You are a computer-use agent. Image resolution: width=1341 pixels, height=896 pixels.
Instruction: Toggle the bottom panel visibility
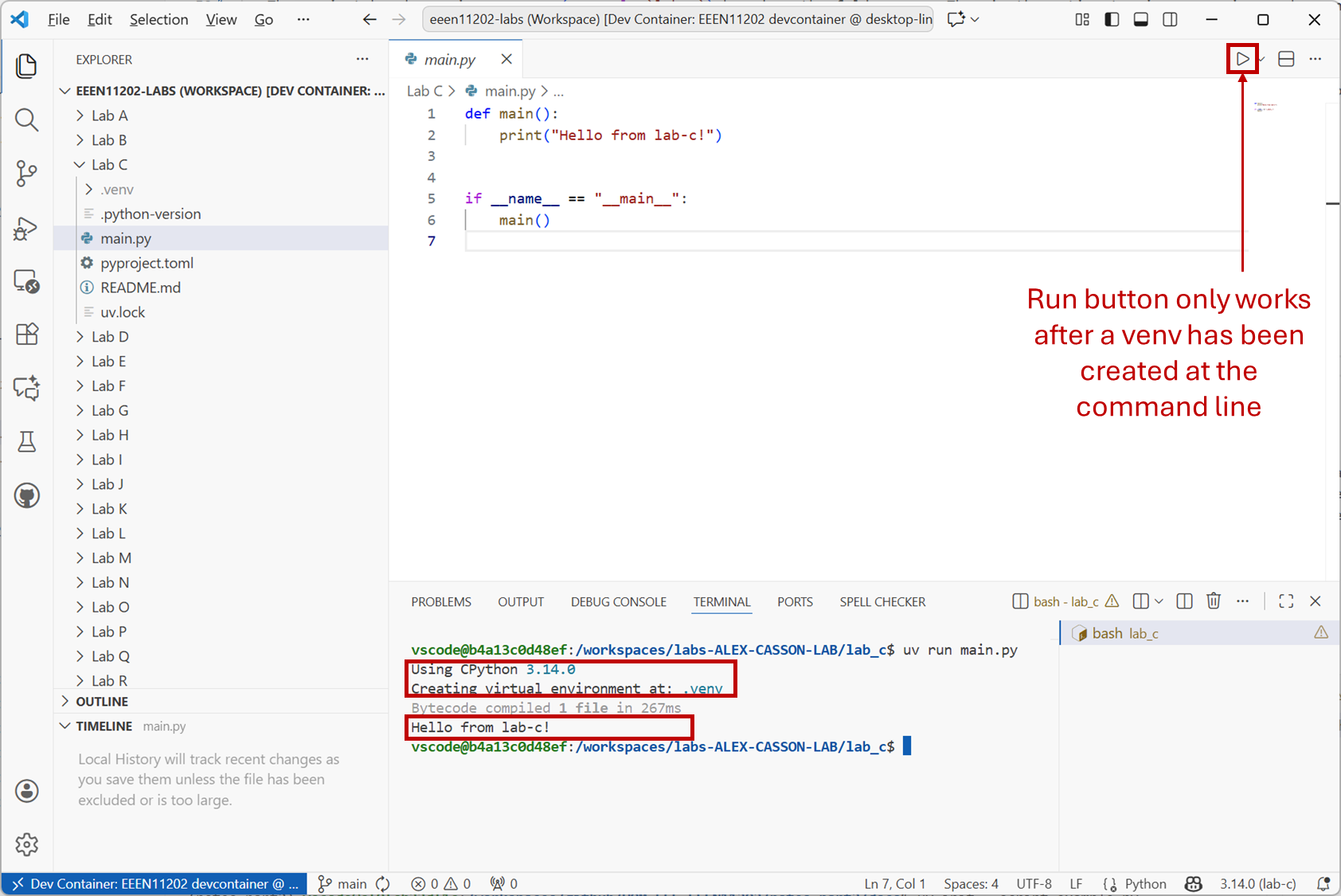click(x=1140, y=20)
